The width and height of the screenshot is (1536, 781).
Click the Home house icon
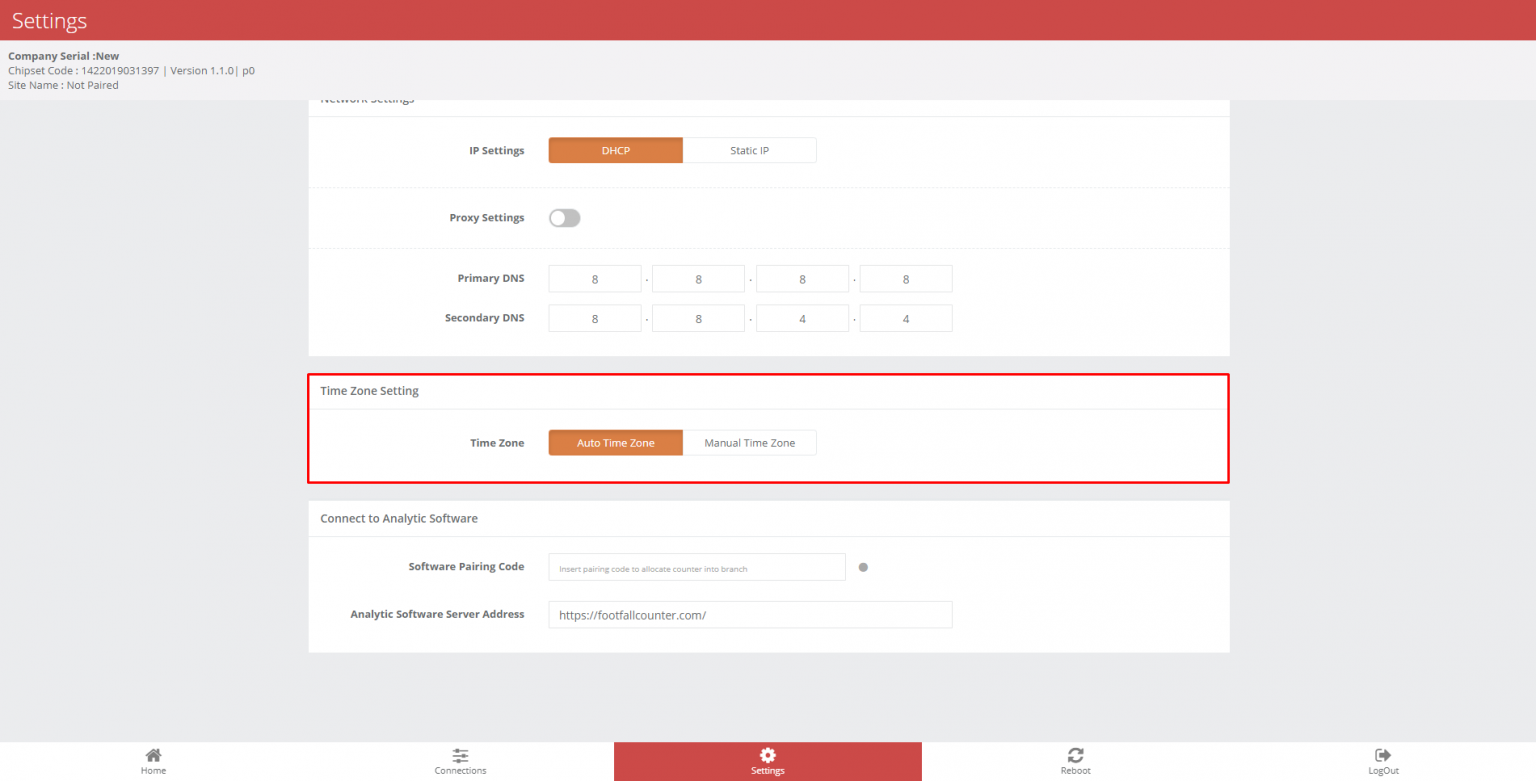tap(153, 755)
